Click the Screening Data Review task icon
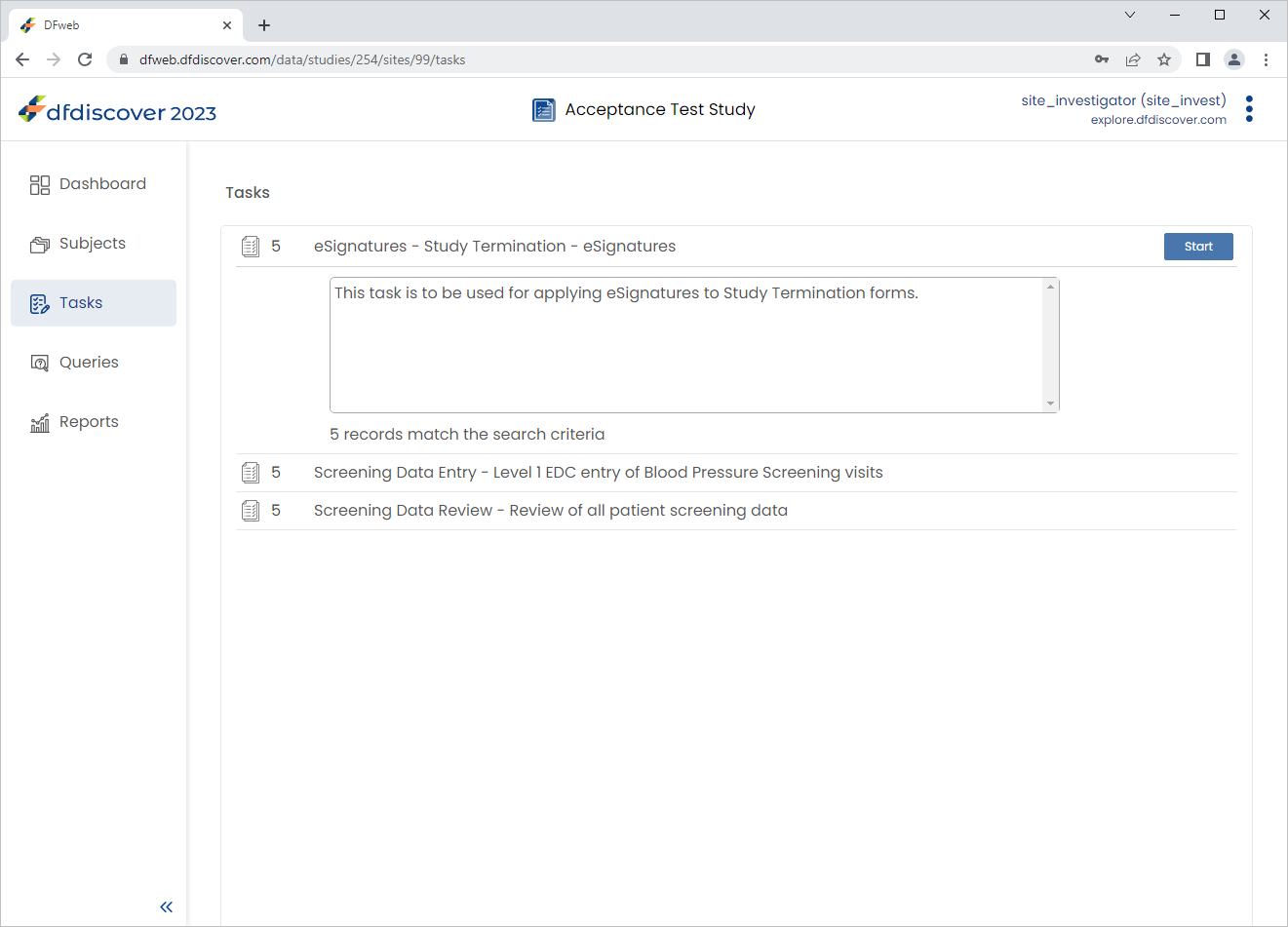The image size is (1288, 927). [251, 511]
